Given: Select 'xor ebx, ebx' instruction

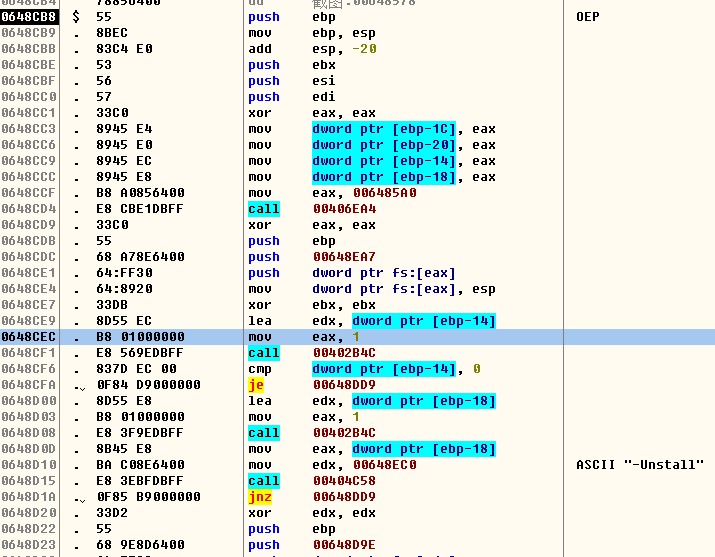Looking at the screenshot, I should coord(312,304).
